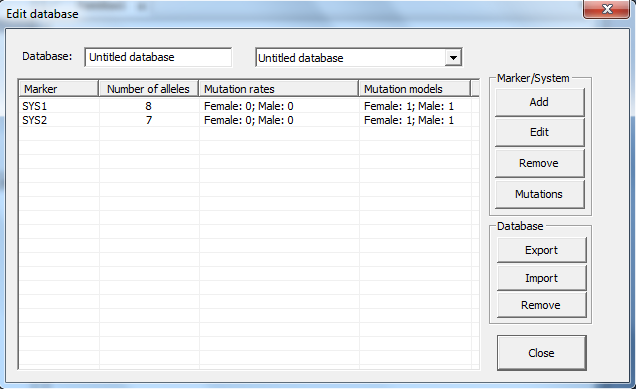
Task: Click the Mutation models column header
Action: point(415,89)
